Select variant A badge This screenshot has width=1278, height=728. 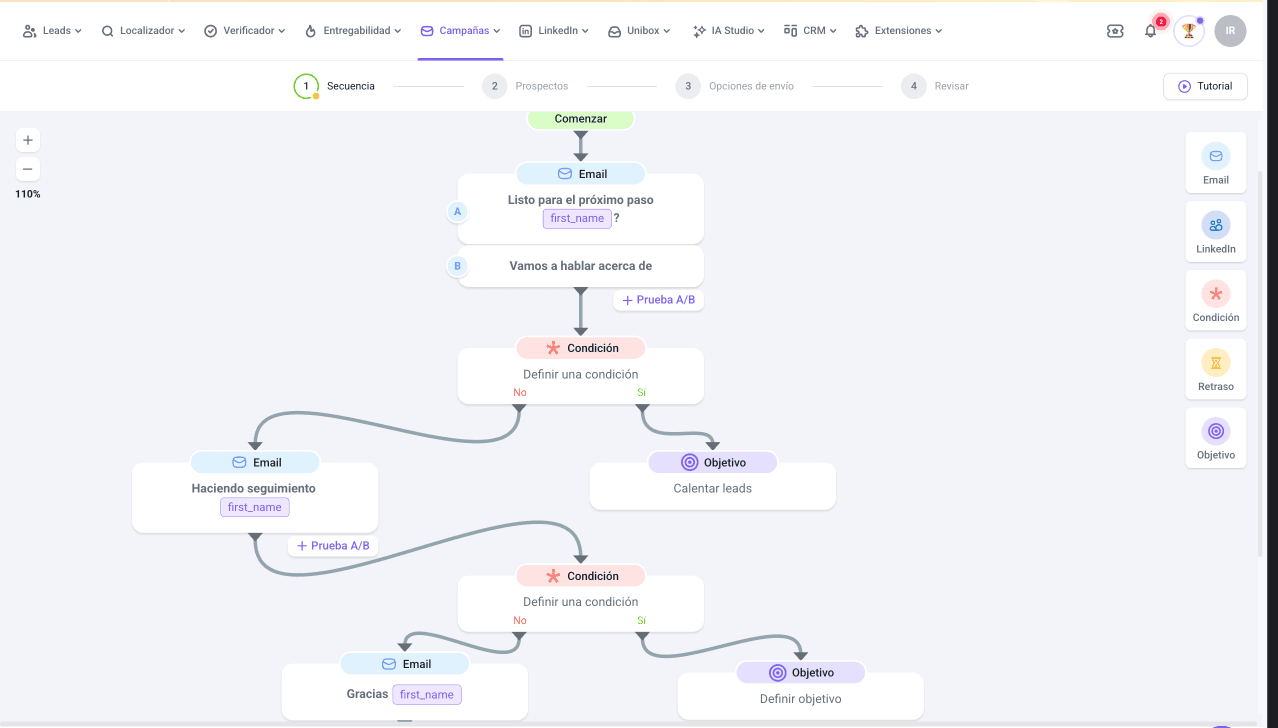[x=458, y=212]
